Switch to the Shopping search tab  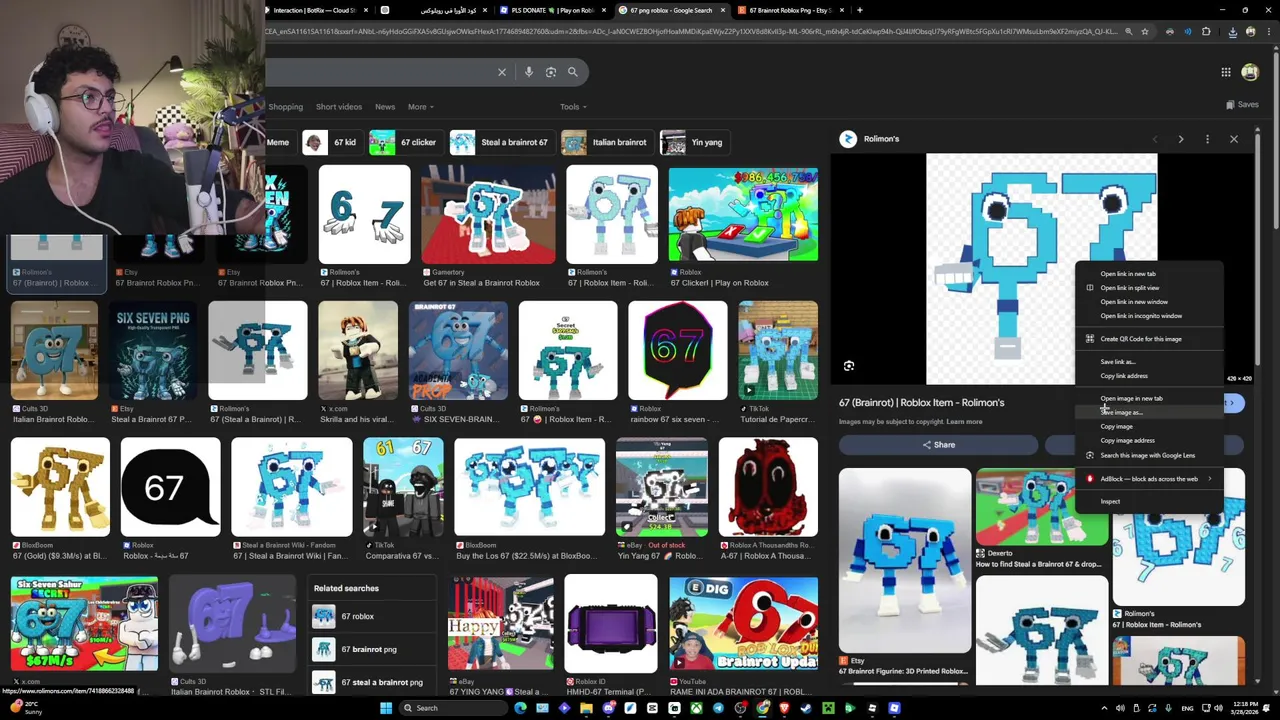click(285, 107)
